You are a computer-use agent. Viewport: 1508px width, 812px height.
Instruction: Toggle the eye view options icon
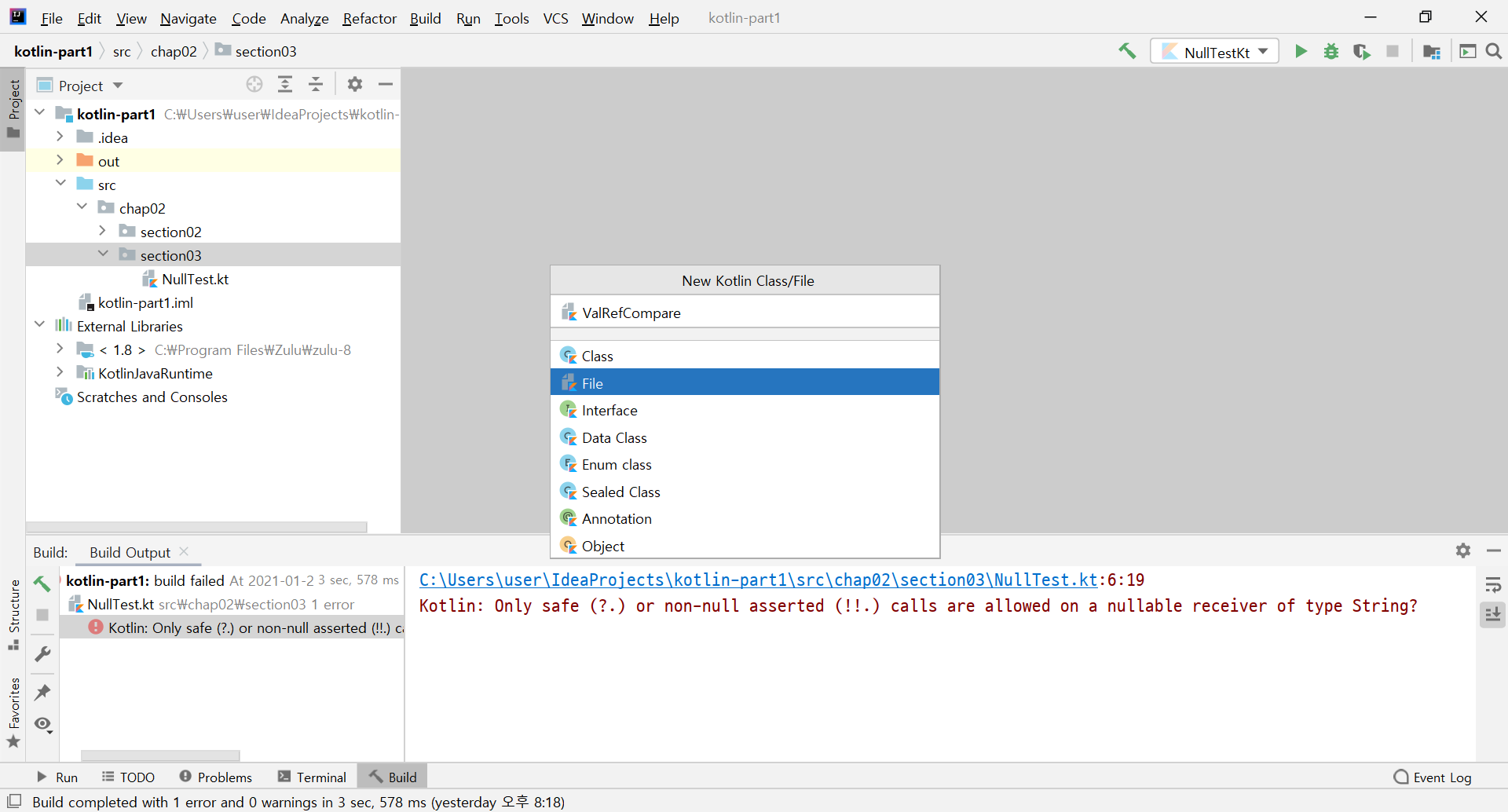[43, 724]
